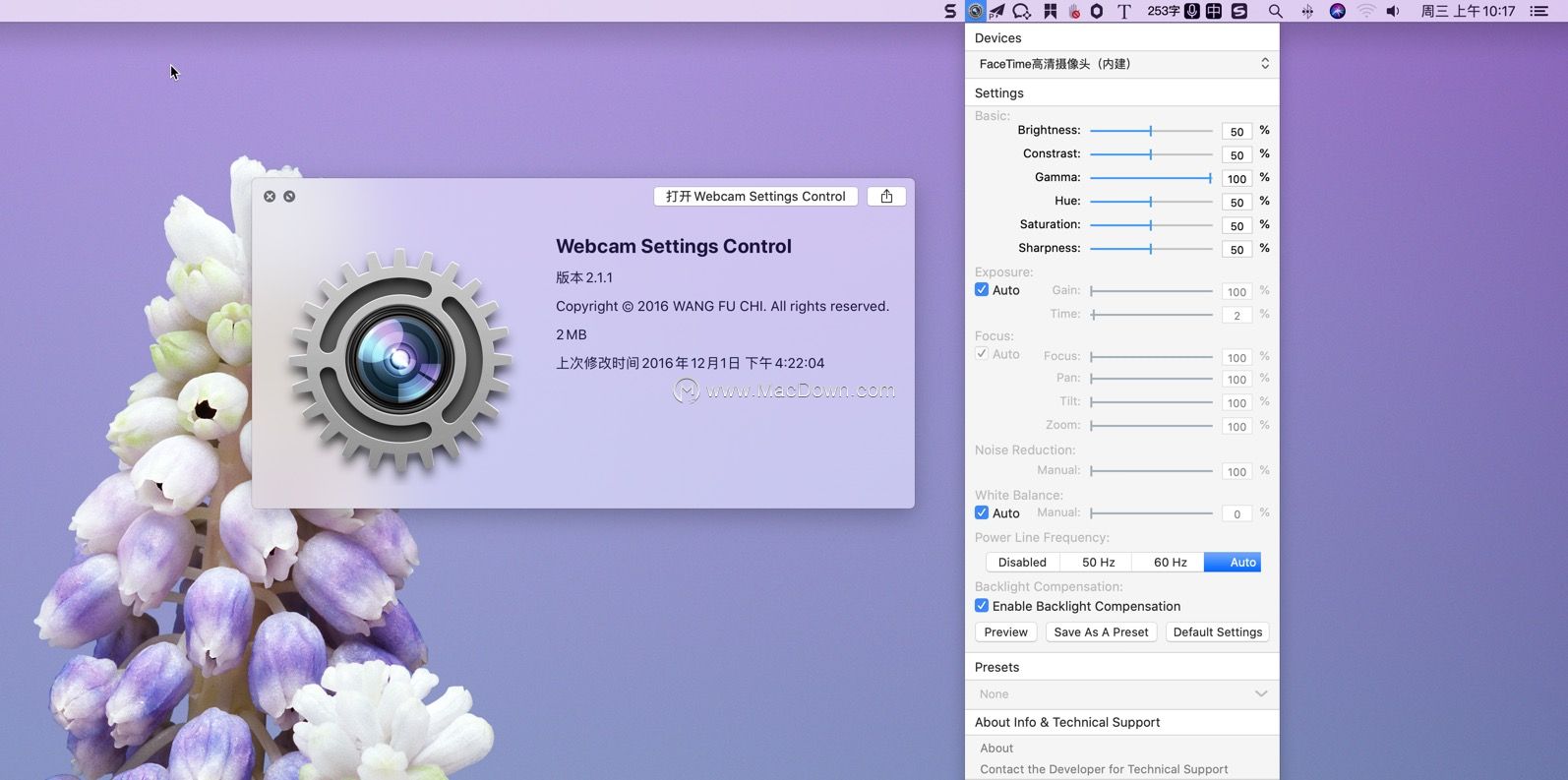Click the T text icon in menu bar
The image size is (1568, 780).
pyautogui.click(x=1124, y=11)
